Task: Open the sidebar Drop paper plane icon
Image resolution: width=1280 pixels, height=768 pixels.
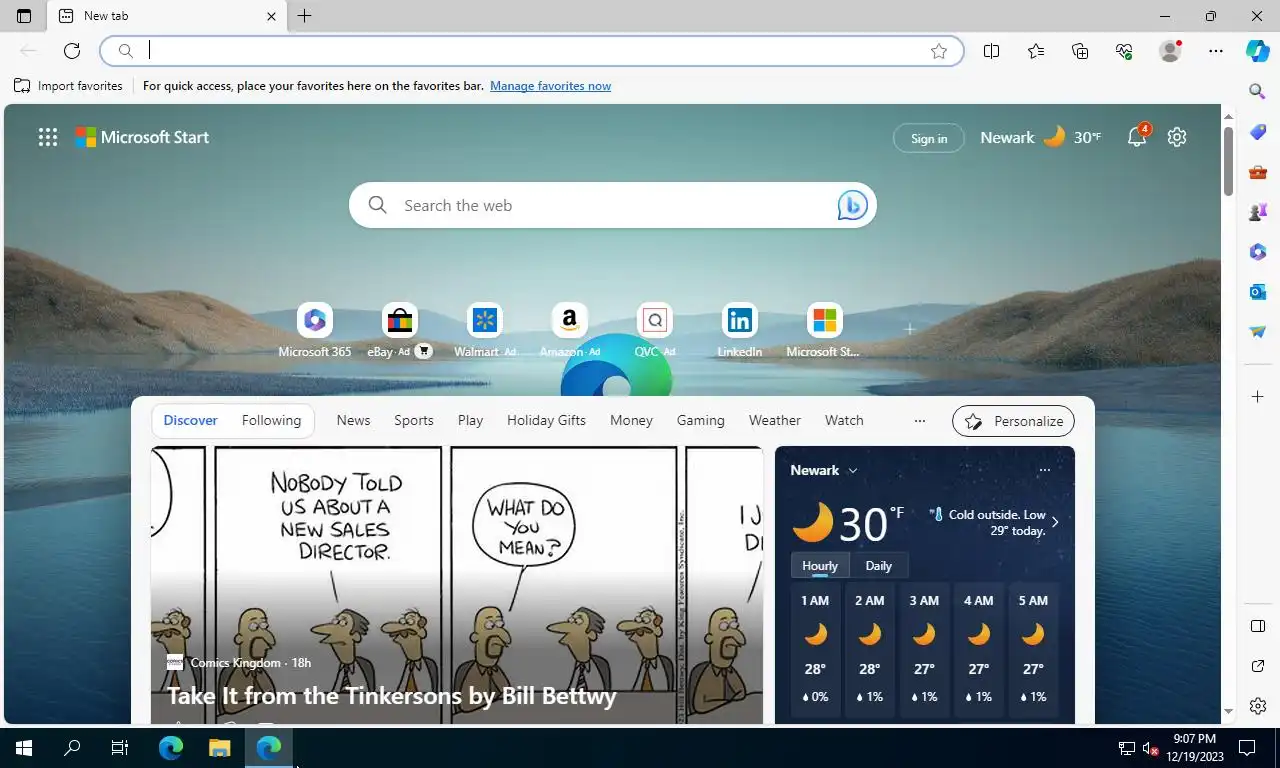Action: point(1258,332)
